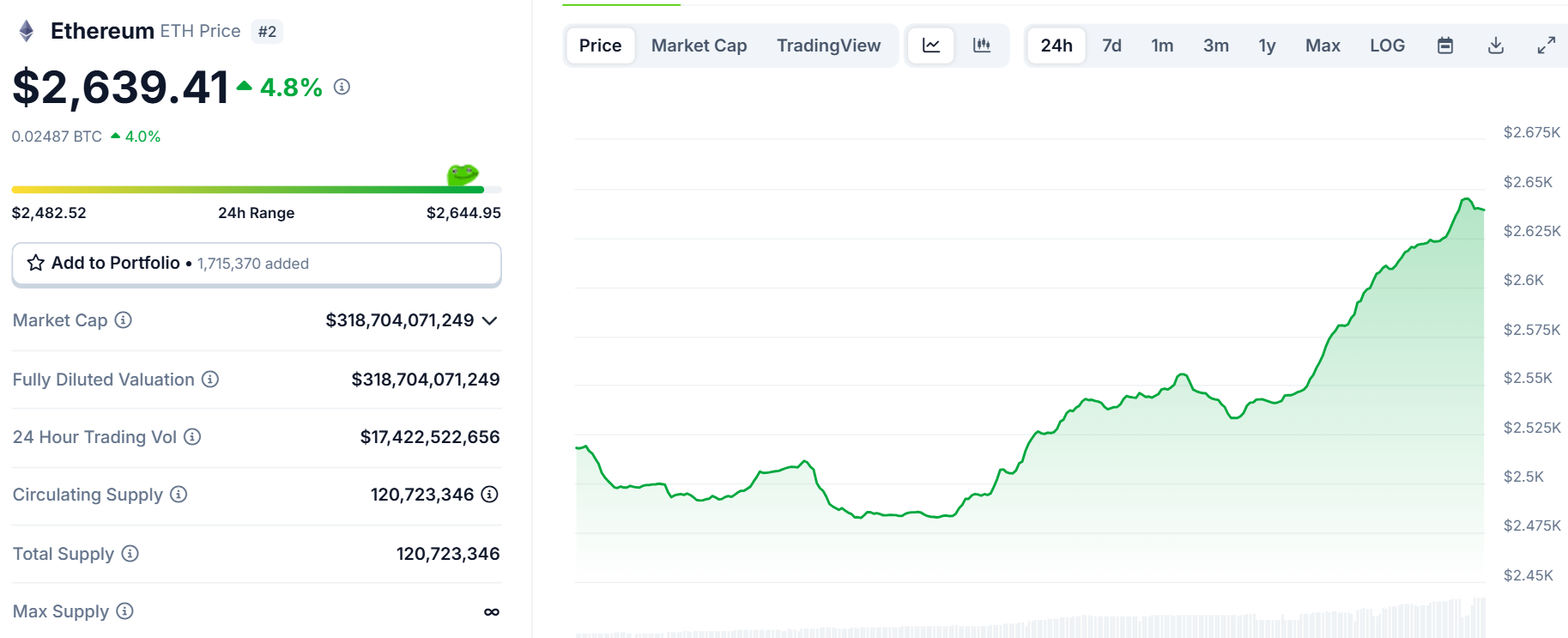Click the $2,644.95 range high value

pos(463,213)
